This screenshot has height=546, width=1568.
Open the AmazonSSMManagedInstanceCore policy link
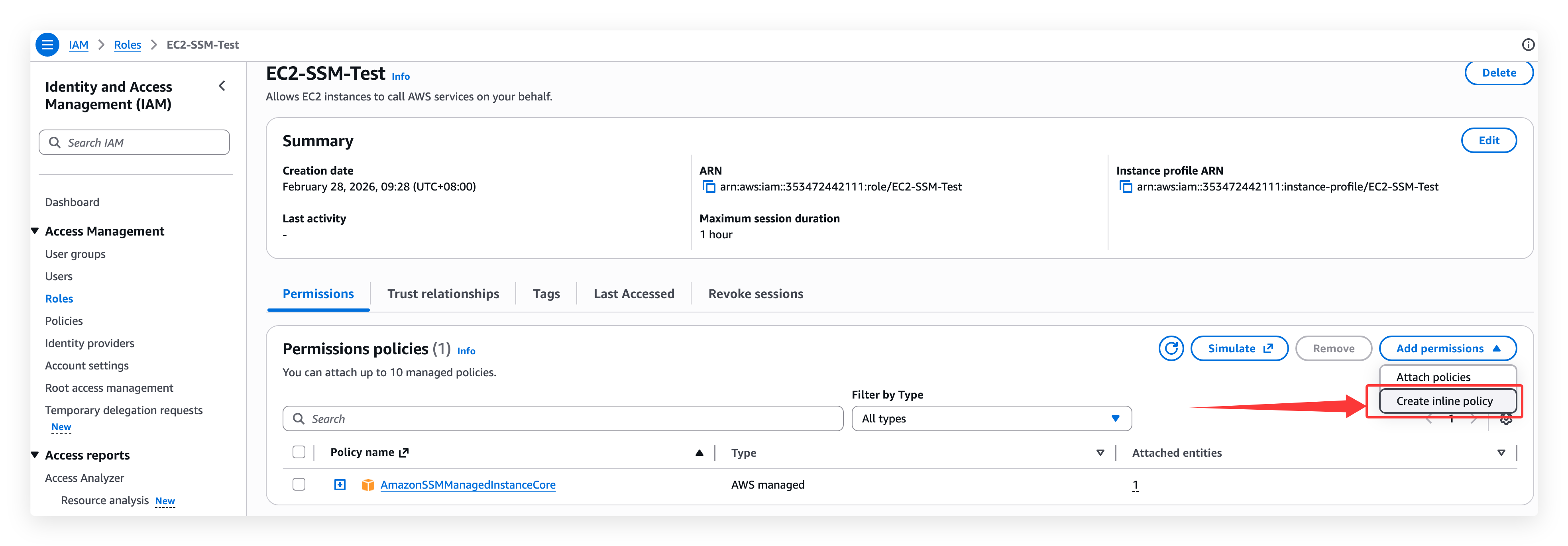click(x=468, y=485)
